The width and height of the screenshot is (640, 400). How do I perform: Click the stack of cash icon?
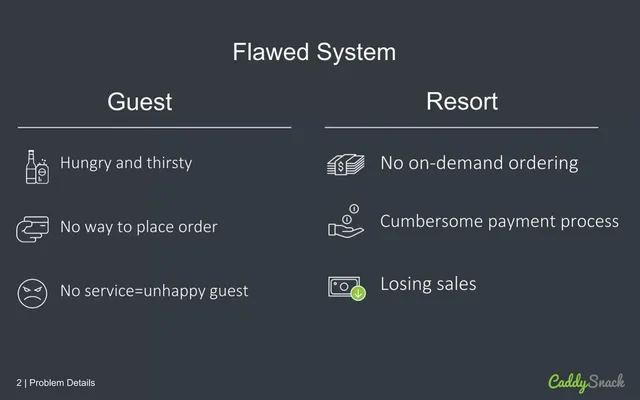pos(346,164)
